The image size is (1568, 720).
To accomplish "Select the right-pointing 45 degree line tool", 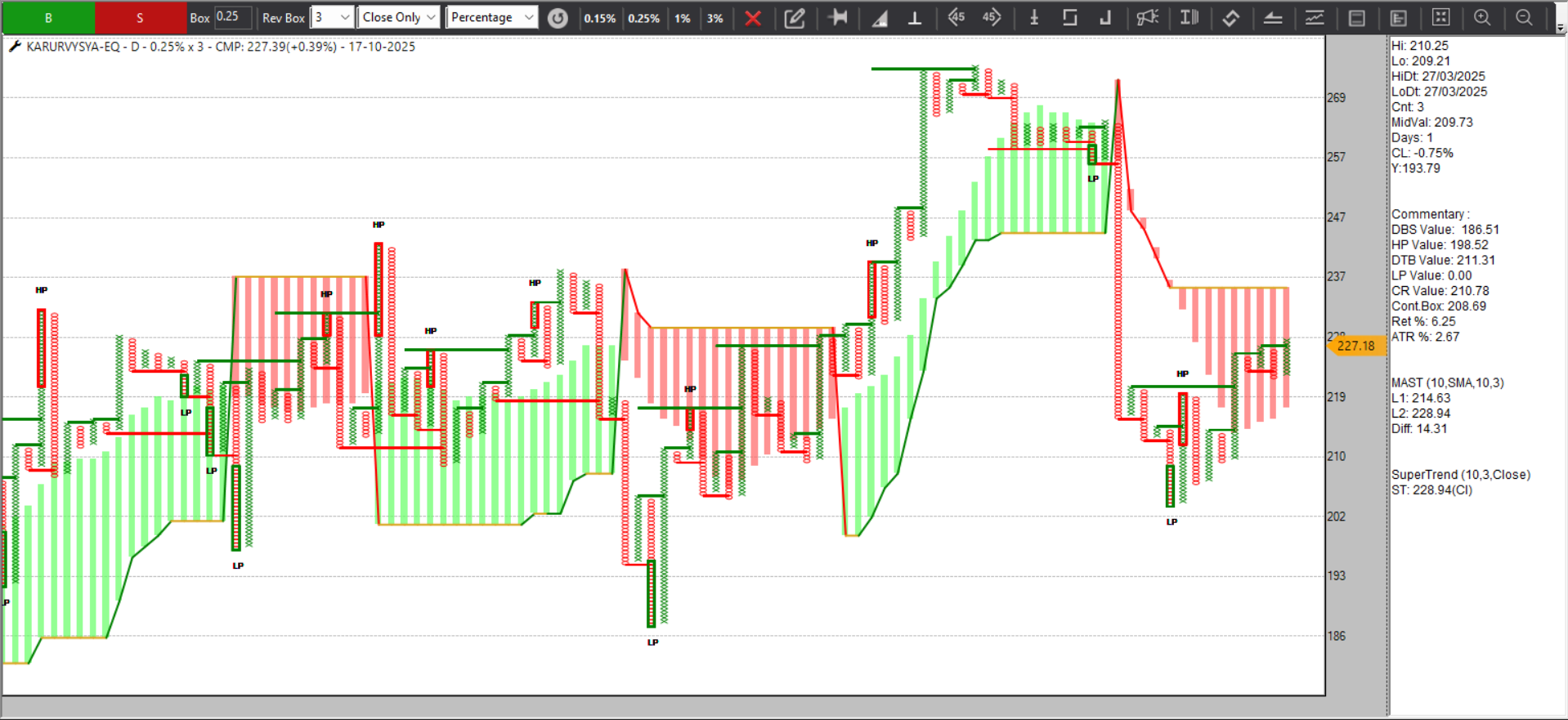I will (x=991, y=17).
